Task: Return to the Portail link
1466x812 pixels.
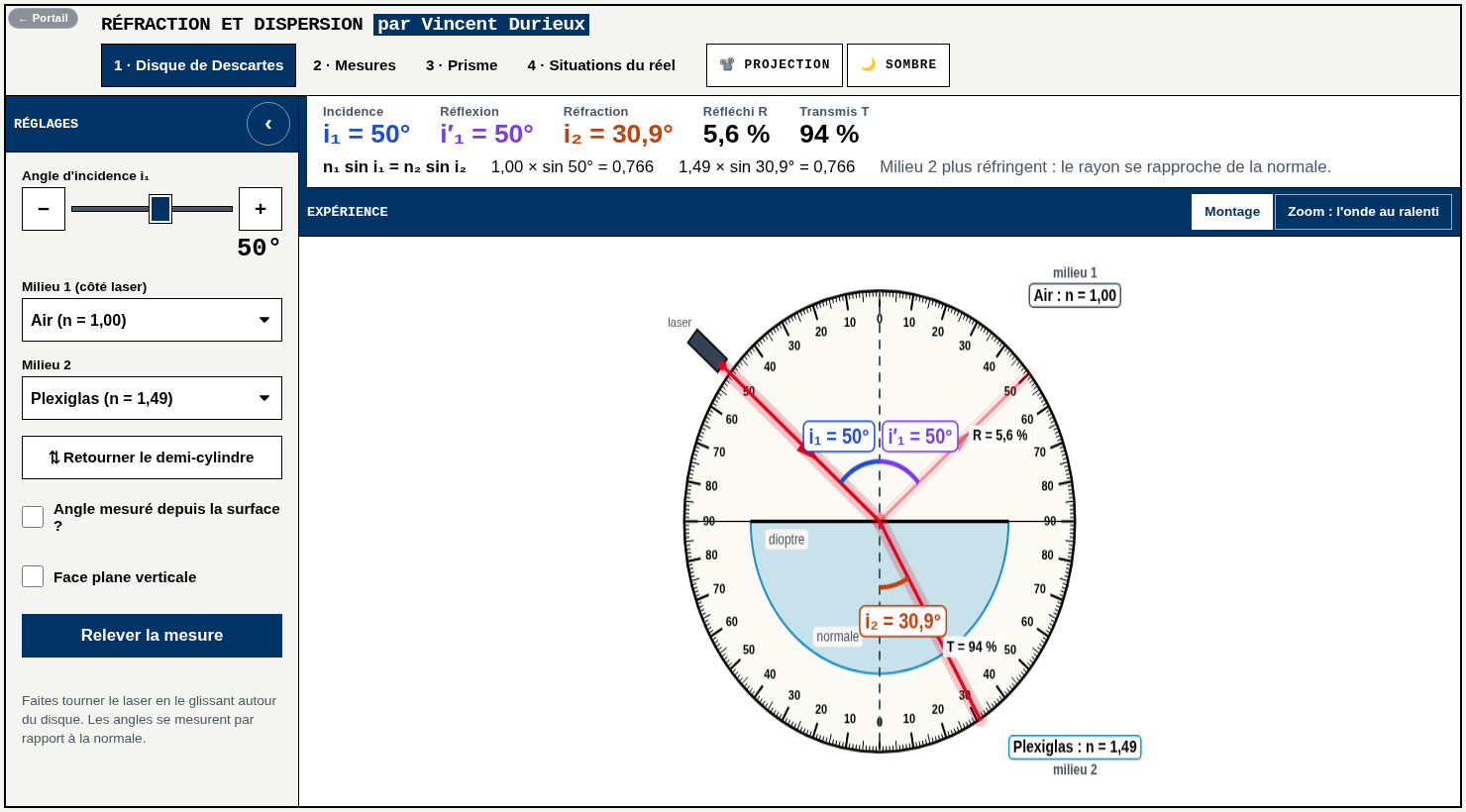Action: pos(43,19)
